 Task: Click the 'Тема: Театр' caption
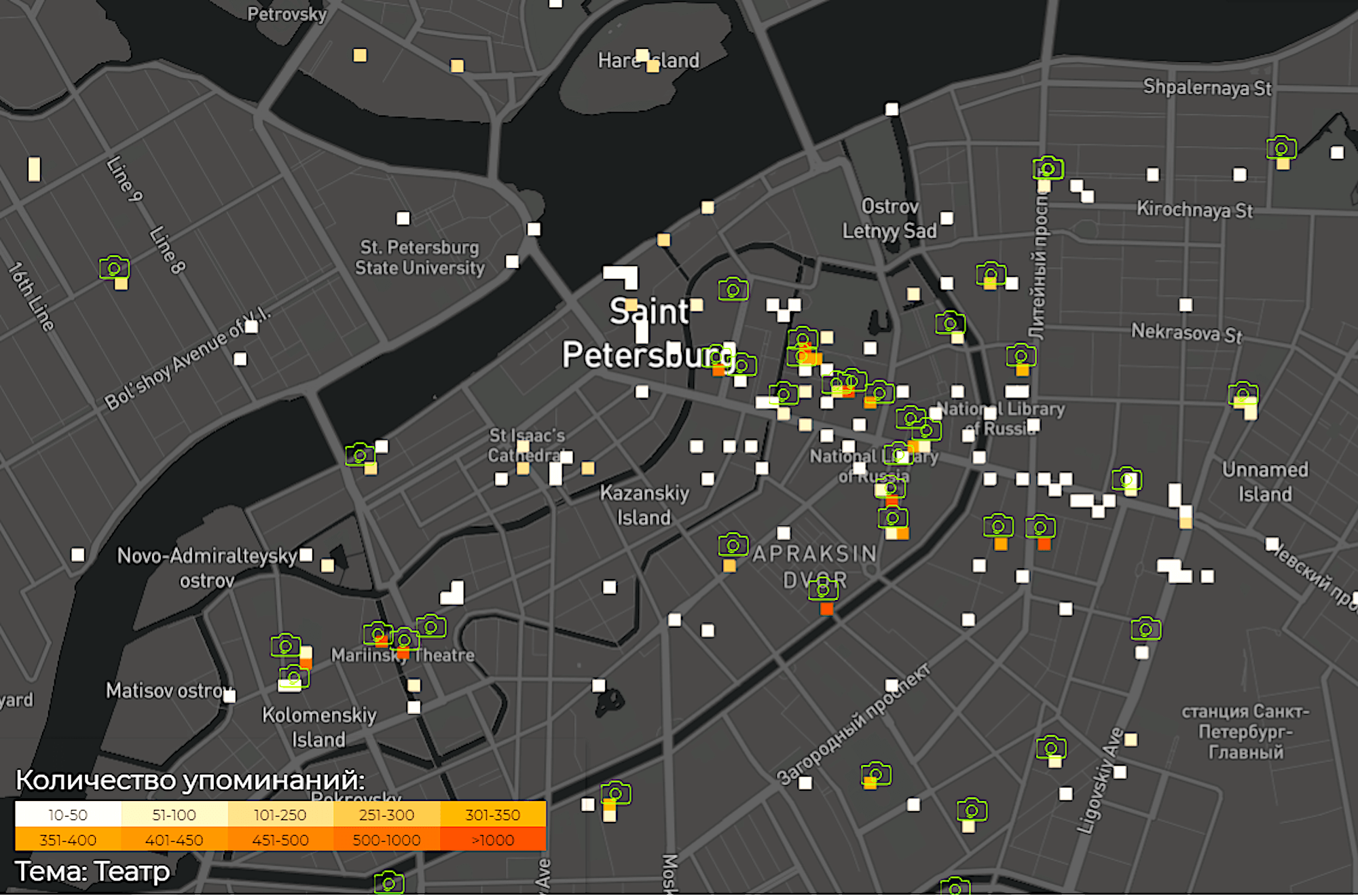92,872
